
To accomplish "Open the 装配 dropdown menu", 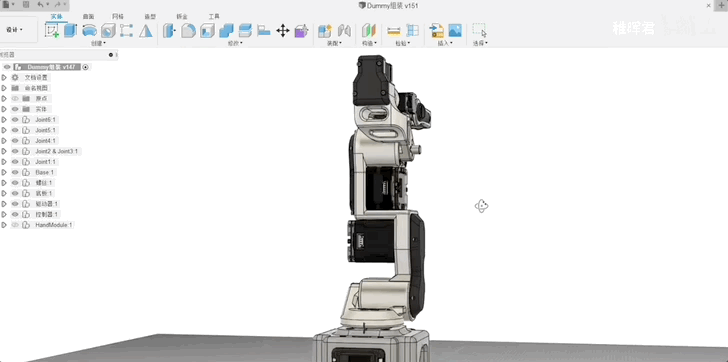I will [334, 43].
